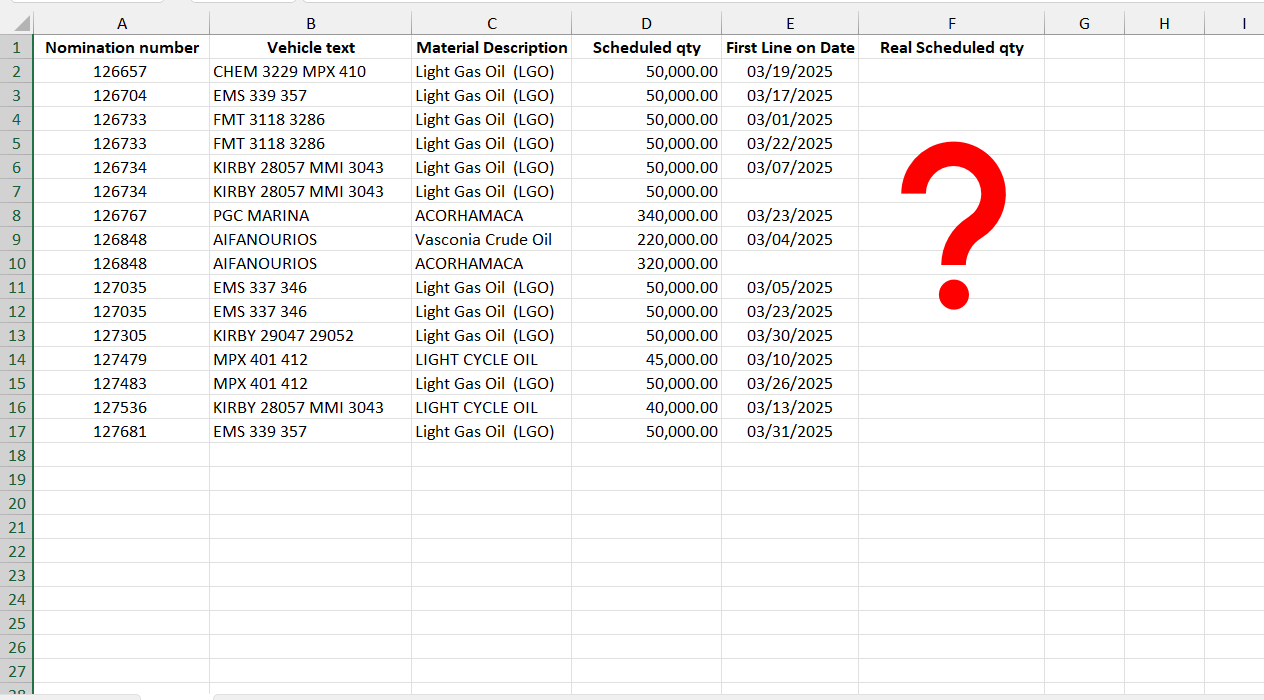
Task: Select column B header
Action: click(x=311, y=23)
